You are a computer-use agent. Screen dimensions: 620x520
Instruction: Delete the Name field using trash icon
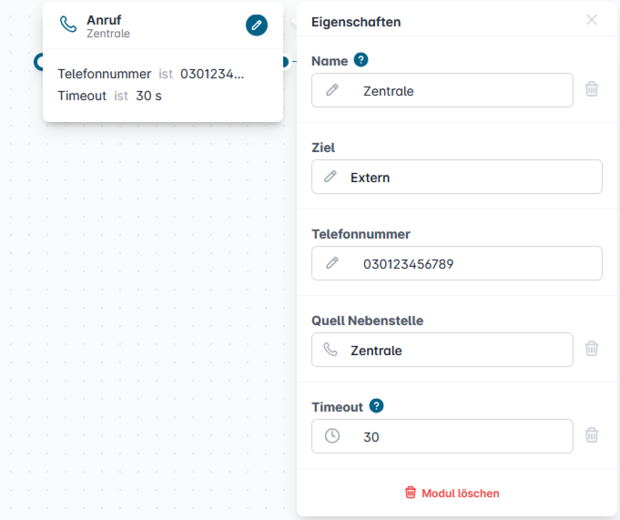[592, 90]
